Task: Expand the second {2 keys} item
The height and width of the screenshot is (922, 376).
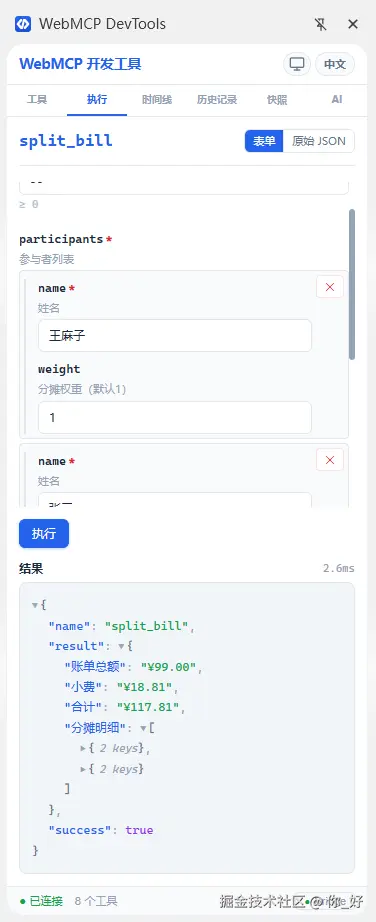Action: tap(83, 769)
